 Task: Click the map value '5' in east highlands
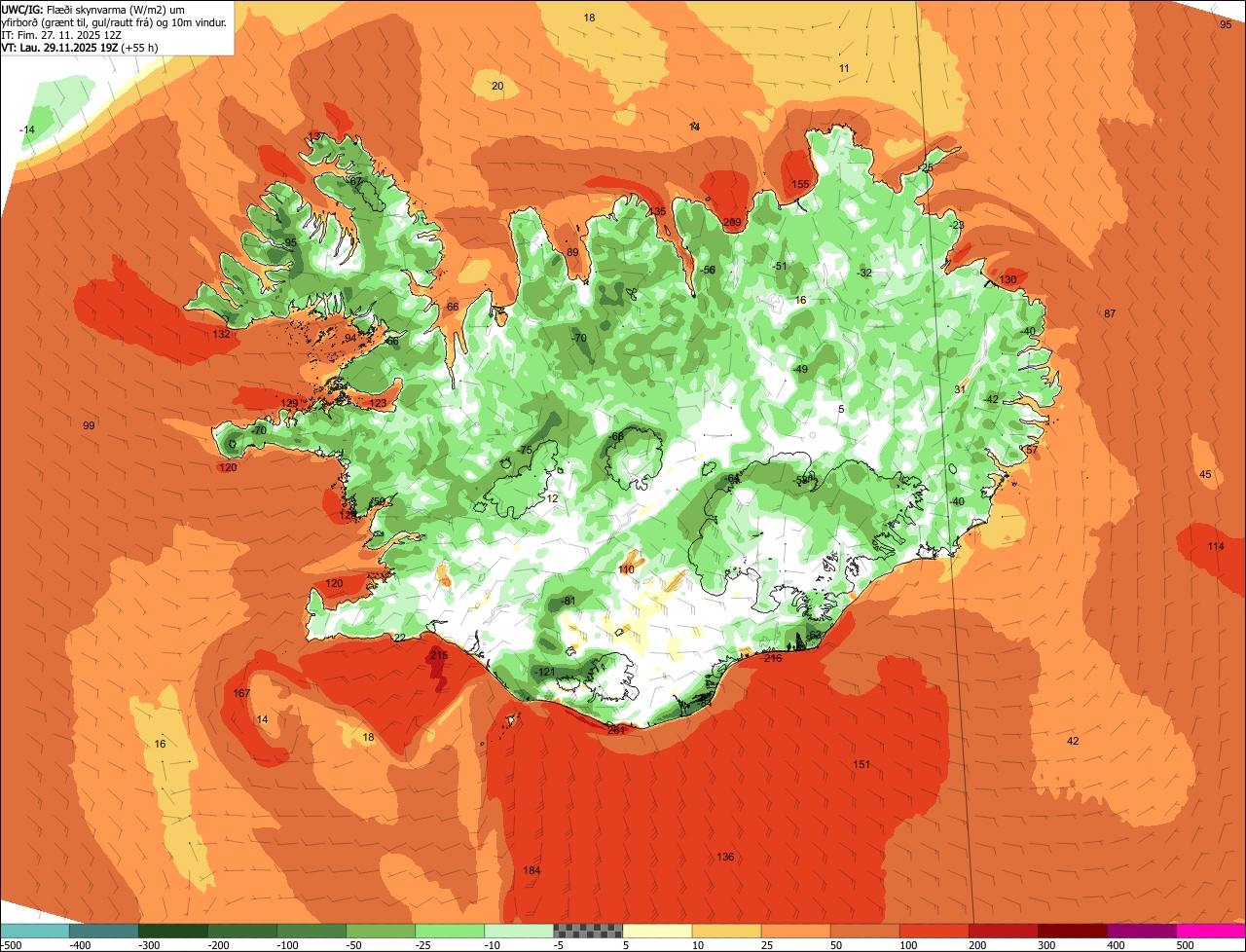[x=841, y=409]
